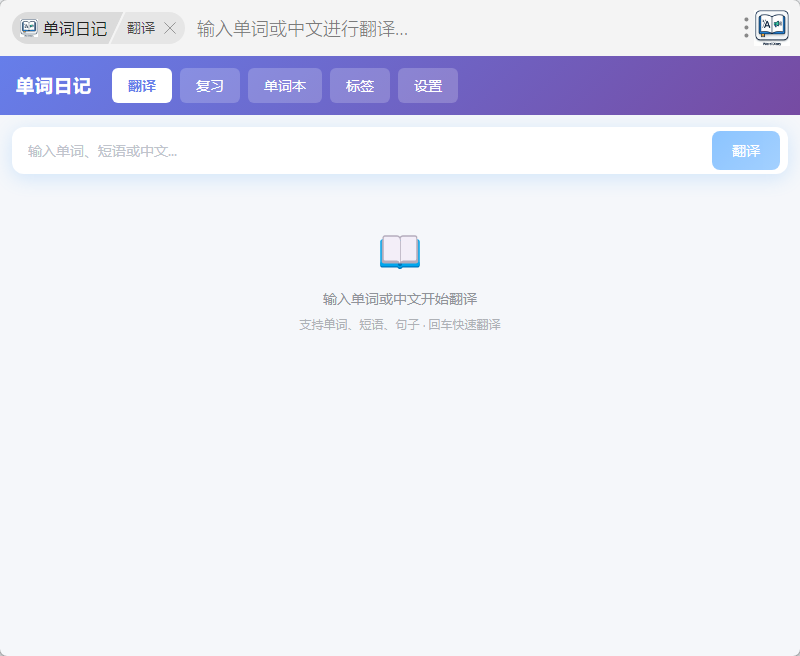
Task: Click the 单词日记 title in purple header
Action: 53,86
